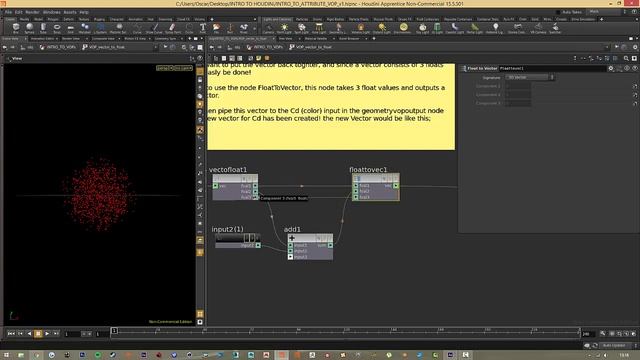Play the timeline forward
Screen dimensions: 640x360
[47, 333]
